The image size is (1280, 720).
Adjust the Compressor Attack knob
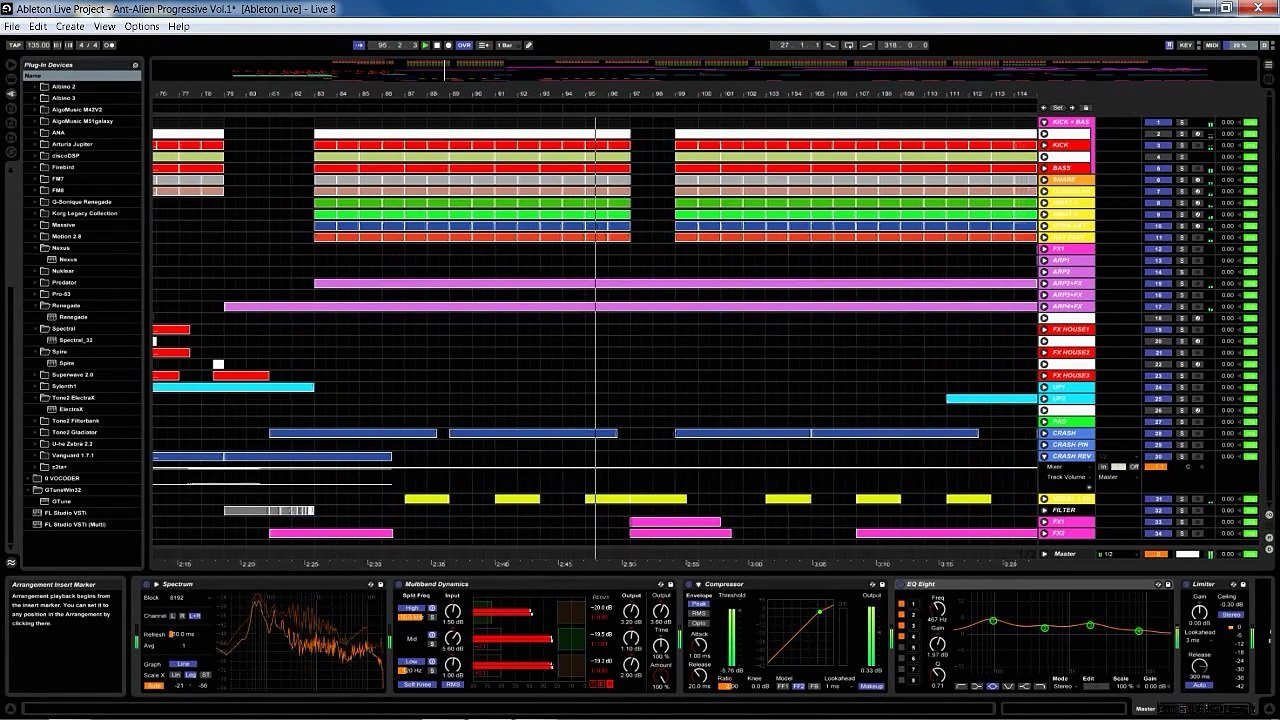(699, 645)
